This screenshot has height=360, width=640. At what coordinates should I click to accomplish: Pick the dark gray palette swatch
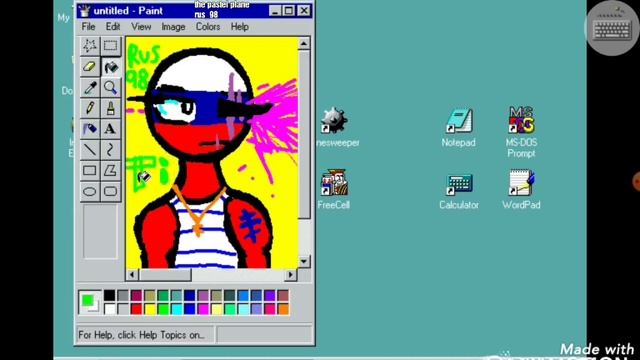[123, 296]
